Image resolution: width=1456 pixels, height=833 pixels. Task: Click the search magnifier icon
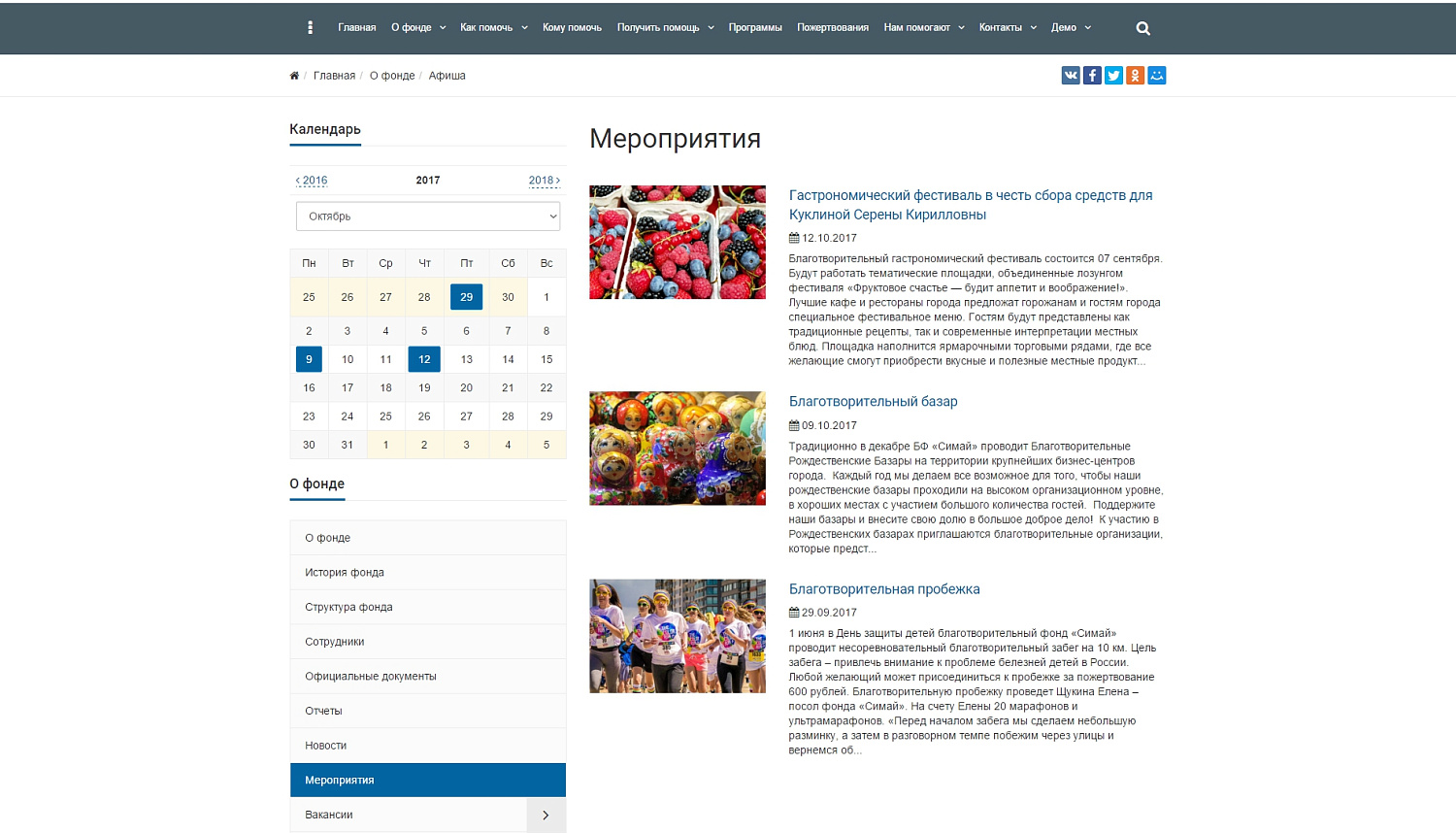pos(1142,28)
